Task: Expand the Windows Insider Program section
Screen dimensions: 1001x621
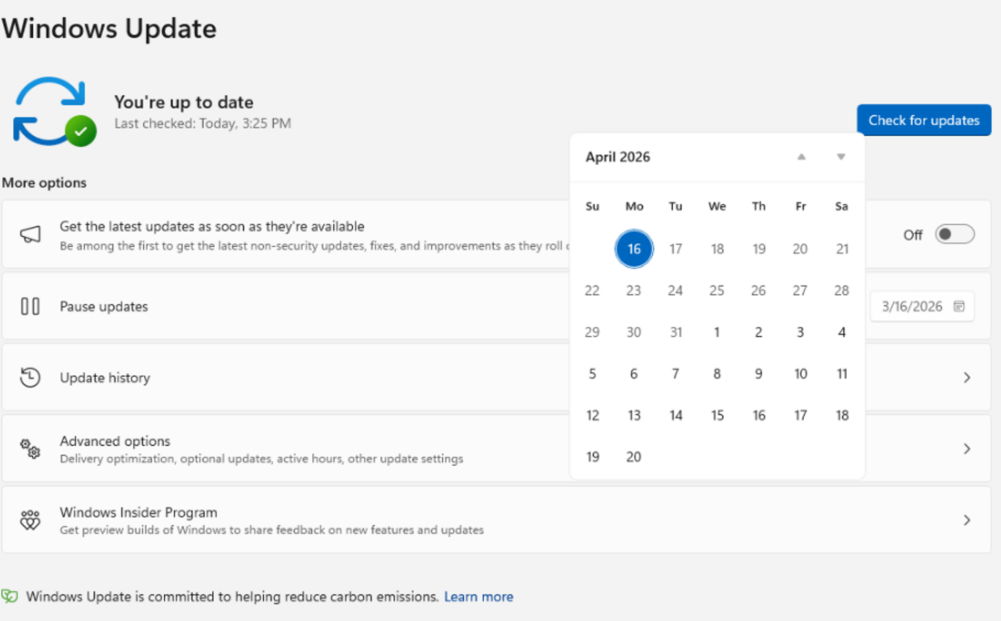Action: (966, 520)
